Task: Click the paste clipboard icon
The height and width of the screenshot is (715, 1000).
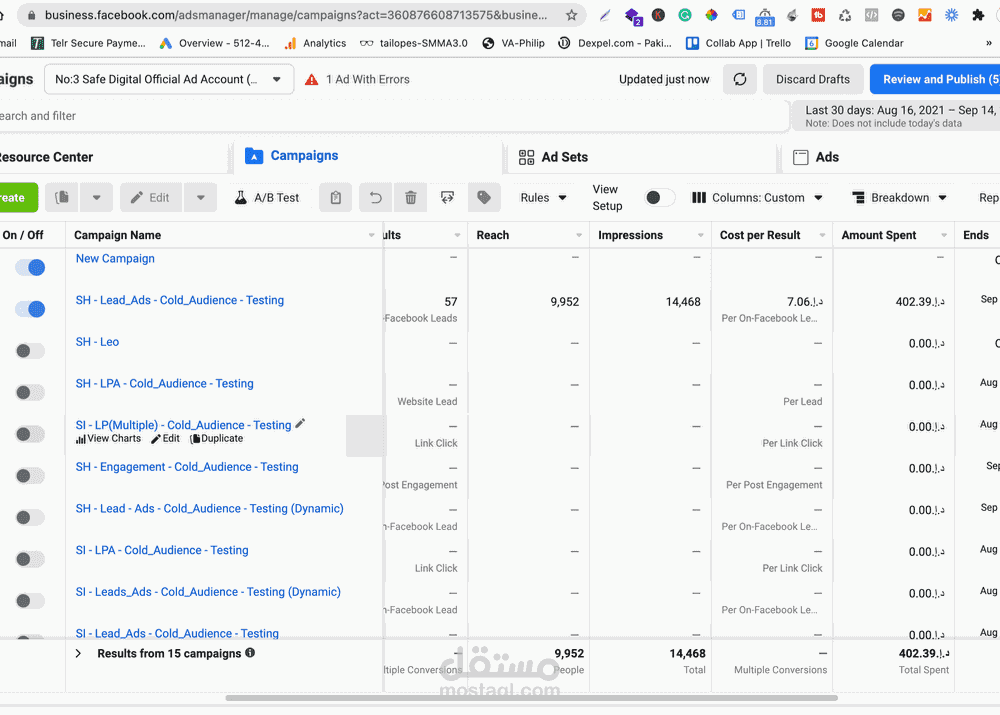Action: pos(336,198)
